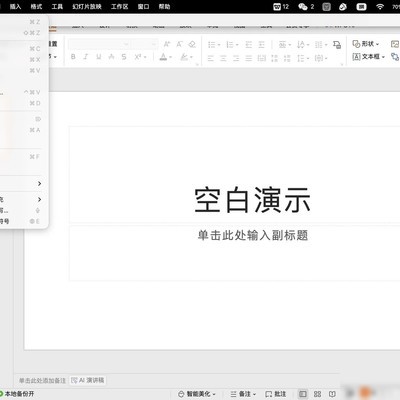Click the convert to smart graphic icon
Screen dimensions: 400x400
[337, 44]
